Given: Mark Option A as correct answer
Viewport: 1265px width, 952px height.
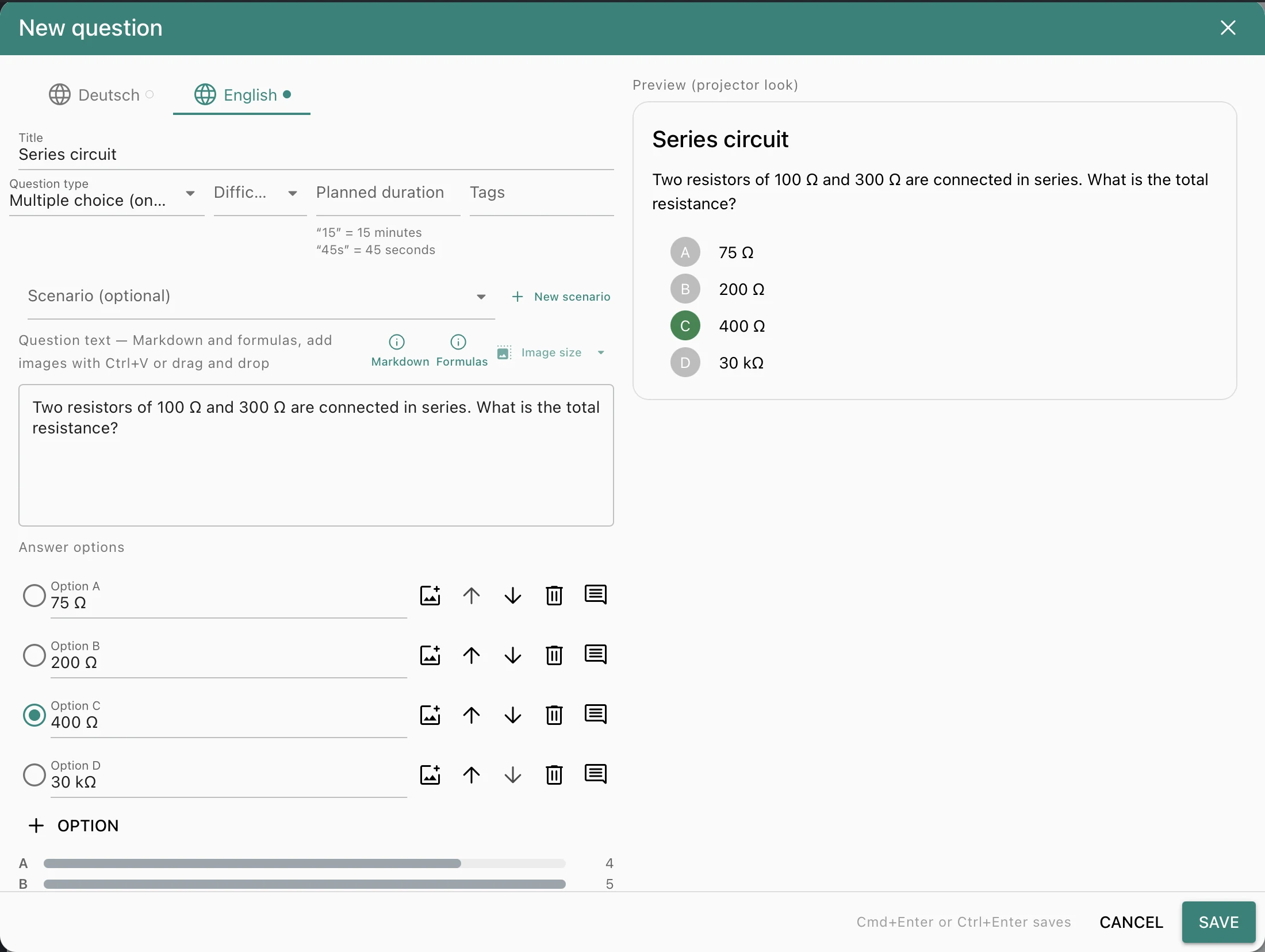Looking at the screenshot, I should pos(34,596).
